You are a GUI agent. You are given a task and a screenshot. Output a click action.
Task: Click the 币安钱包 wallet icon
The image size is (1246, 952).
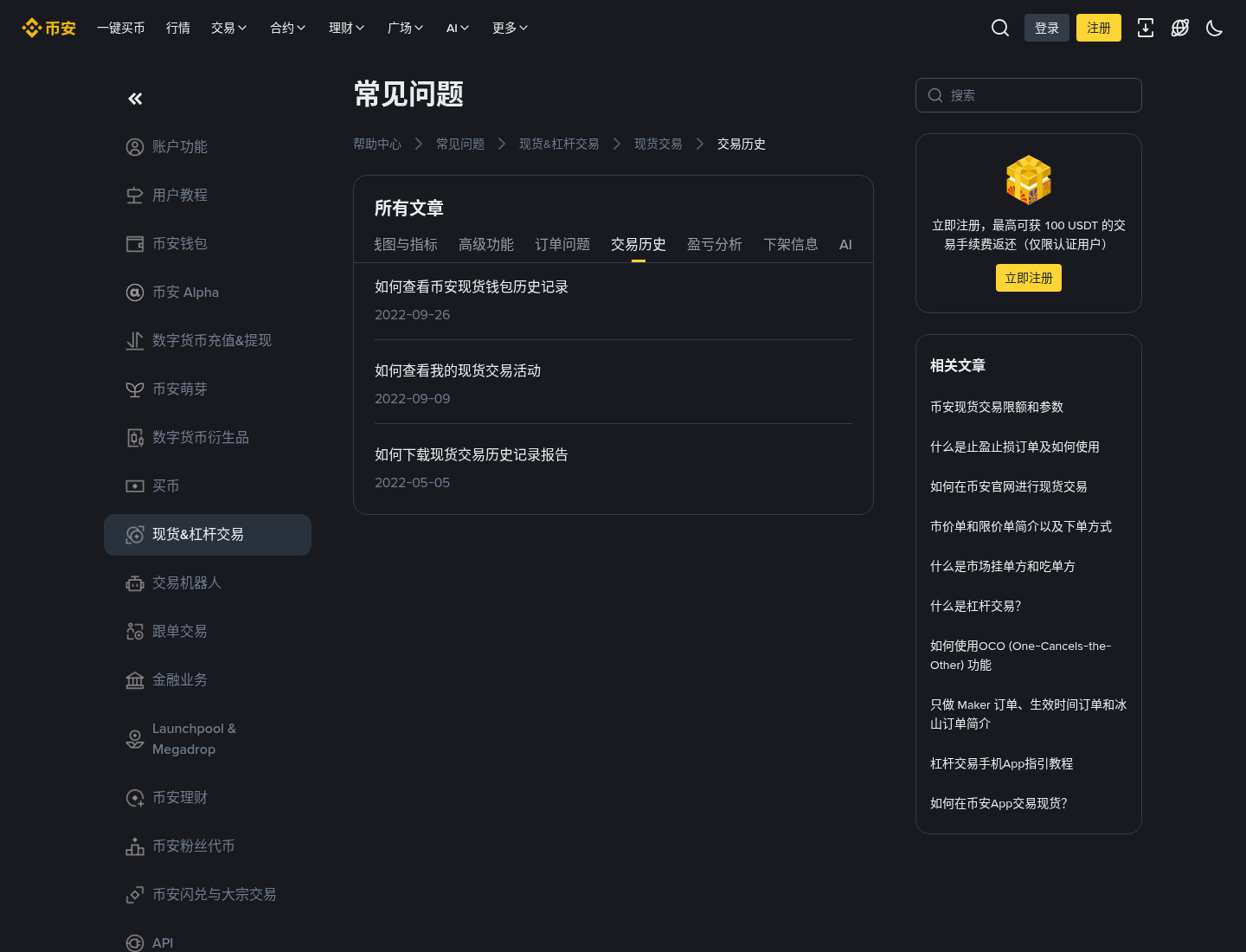tap(135, 244)
